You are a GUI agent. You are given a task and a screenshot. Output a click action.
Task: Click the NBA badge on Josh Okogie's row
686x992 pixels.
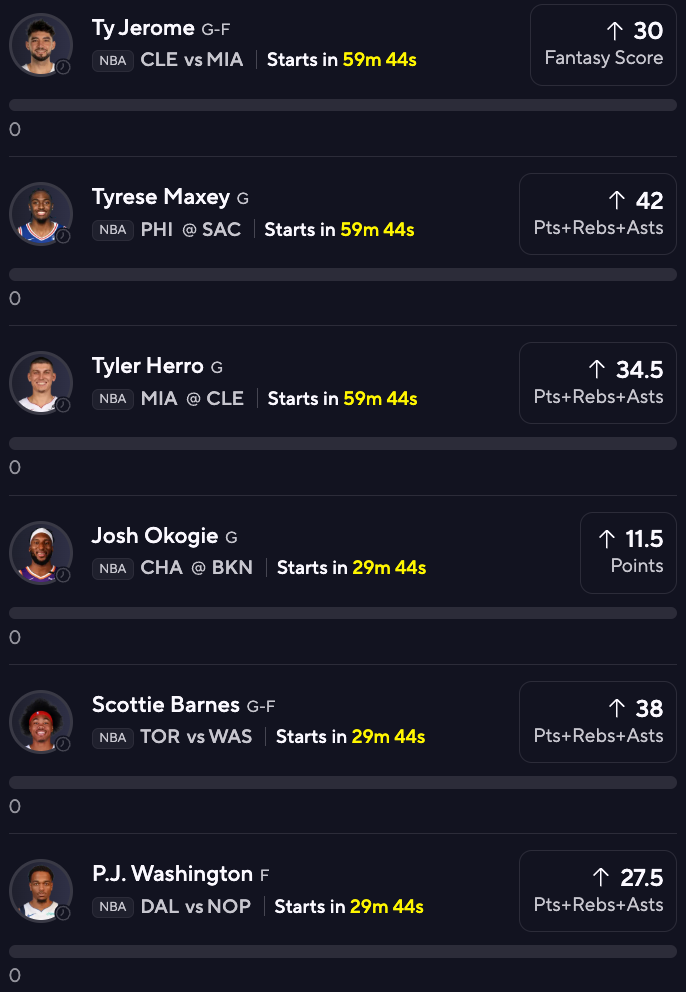coord(113,568)
